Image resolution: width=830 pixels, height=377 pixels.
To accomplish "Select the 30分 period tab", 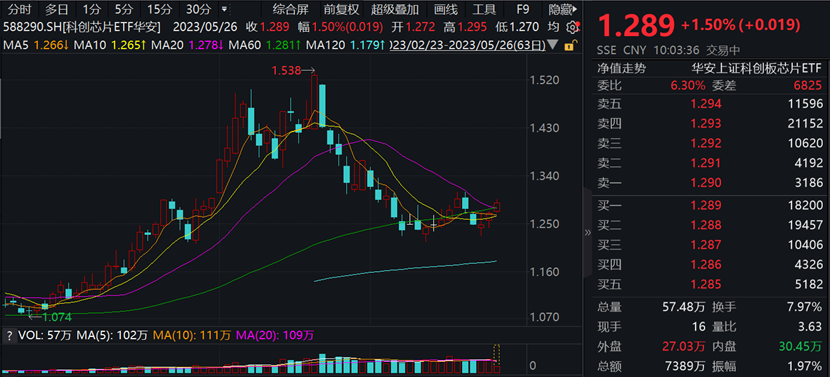I will coord(199,9).
